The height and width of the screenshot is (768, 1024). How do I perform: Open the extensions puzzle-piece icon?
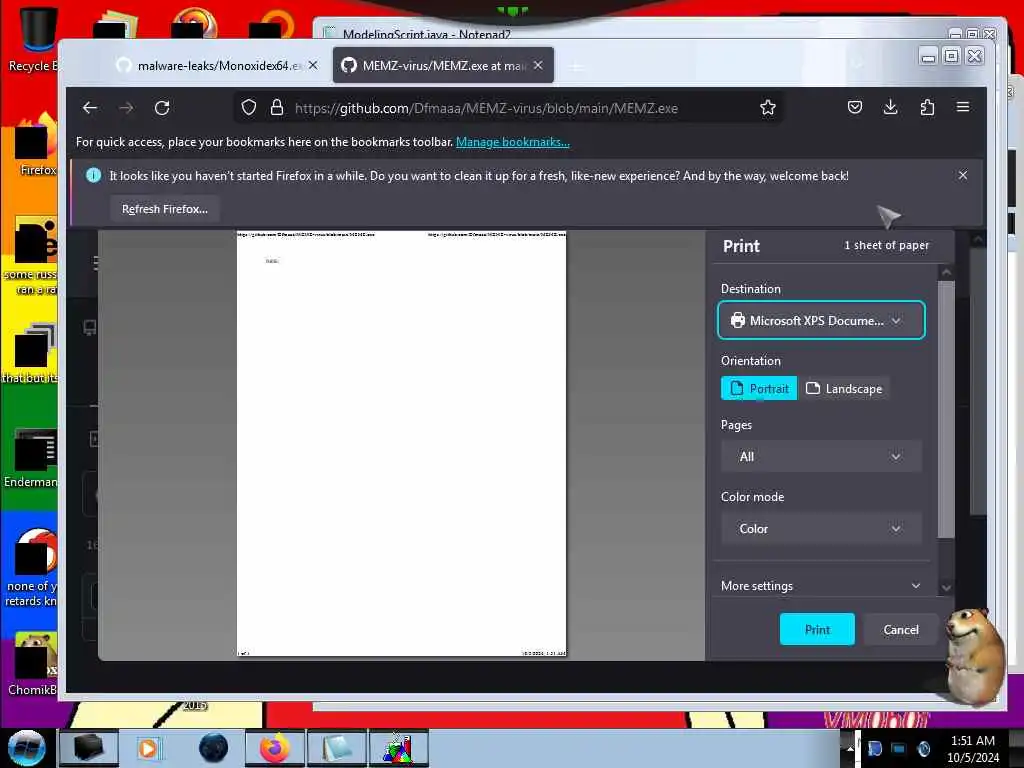(x=927, y=107)
